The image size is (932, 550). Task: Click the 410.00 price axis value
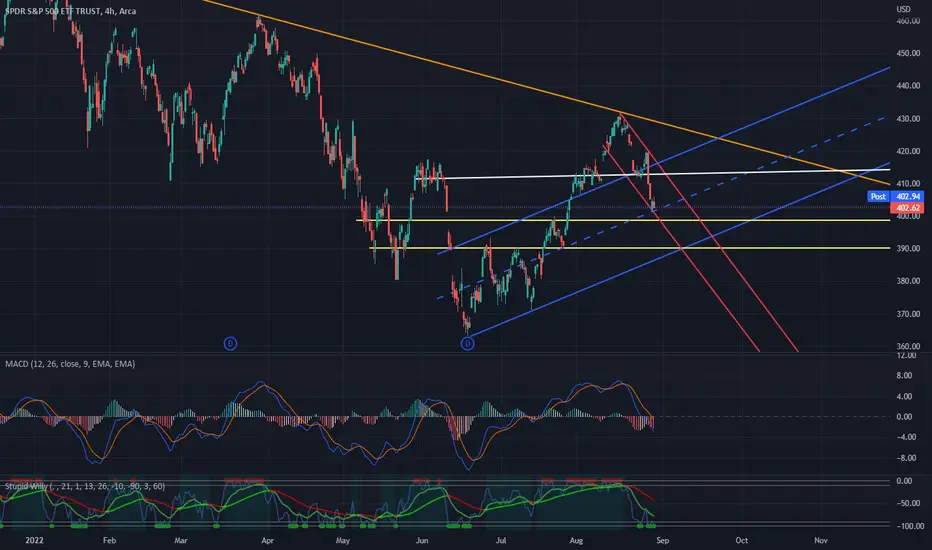[x=908, y=184]
